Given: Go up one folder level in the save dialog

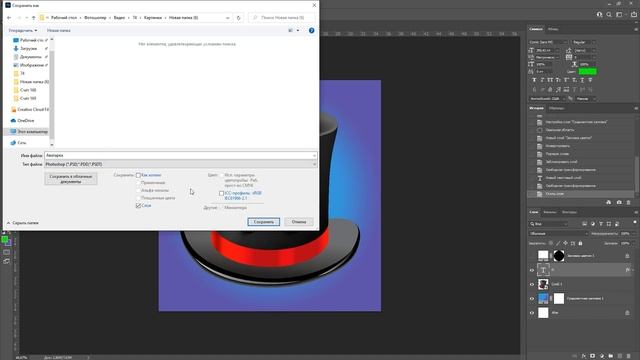Looking at the screenshot, I should [x=33, y=18].
